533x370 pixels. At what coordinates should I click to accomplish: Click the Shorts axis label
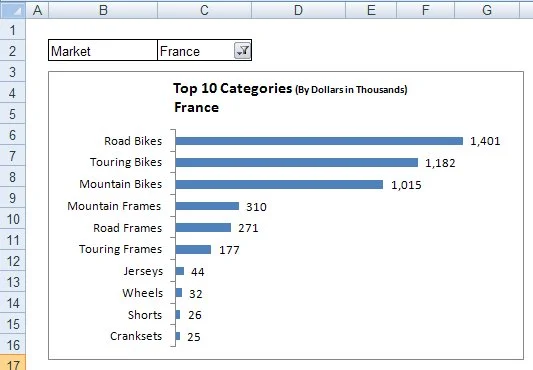(x=145, y=315)
